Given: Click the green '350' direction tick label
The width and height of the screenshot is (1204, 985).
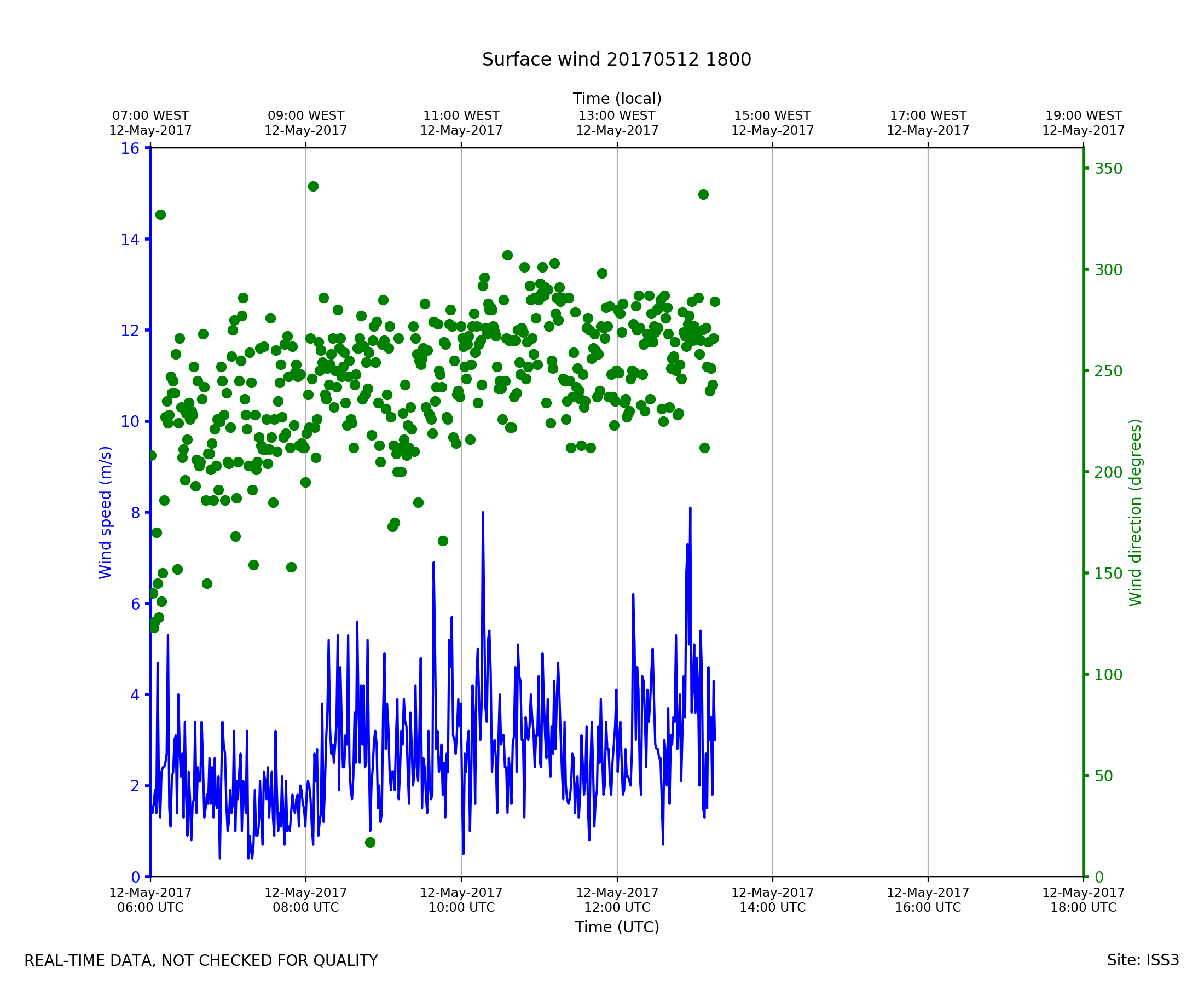Looking at the screenshot, I should (x=1108, y=169).
